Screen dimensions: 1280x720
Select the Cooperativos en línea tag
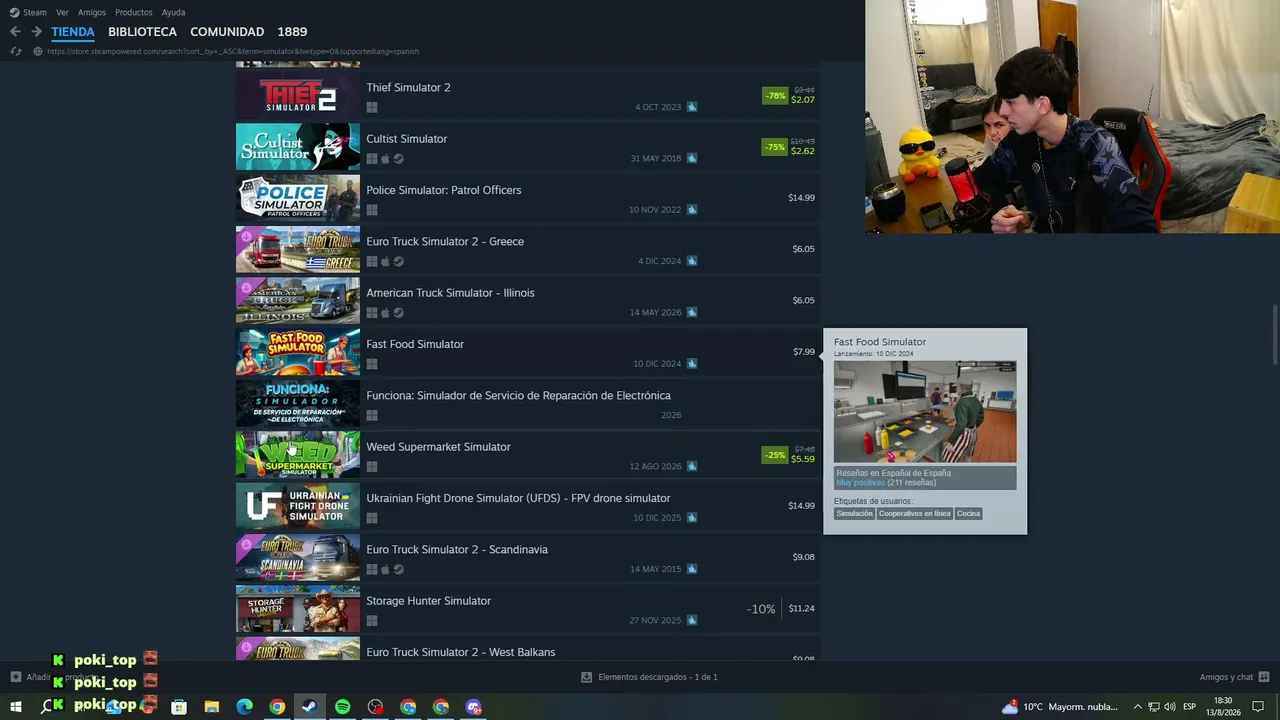(915, 514)
